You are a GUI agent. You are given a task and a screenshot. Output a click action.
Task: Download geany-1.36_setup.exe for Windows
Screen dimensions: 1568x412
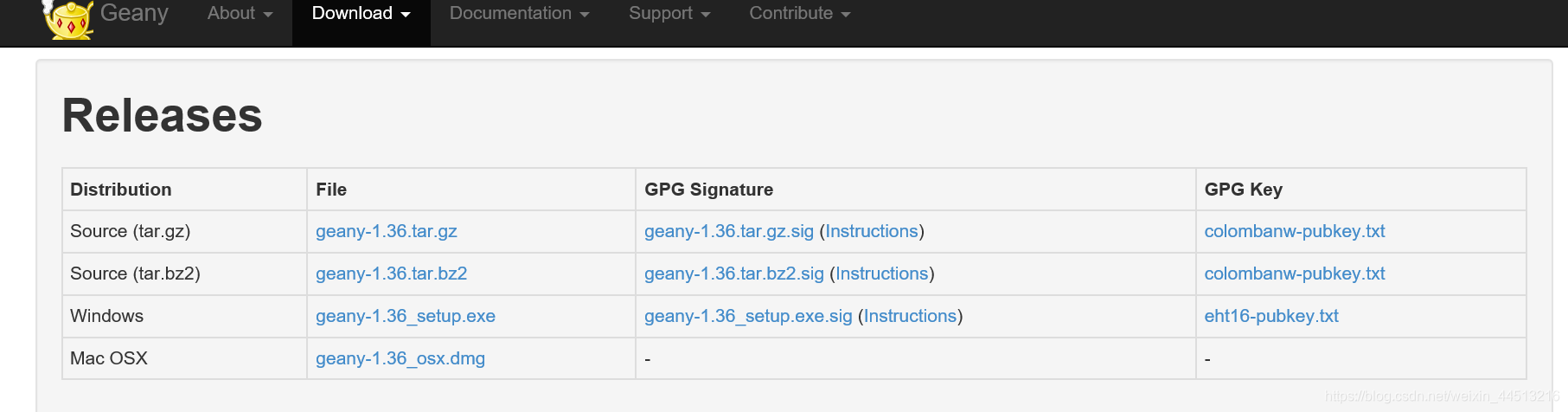405,316
